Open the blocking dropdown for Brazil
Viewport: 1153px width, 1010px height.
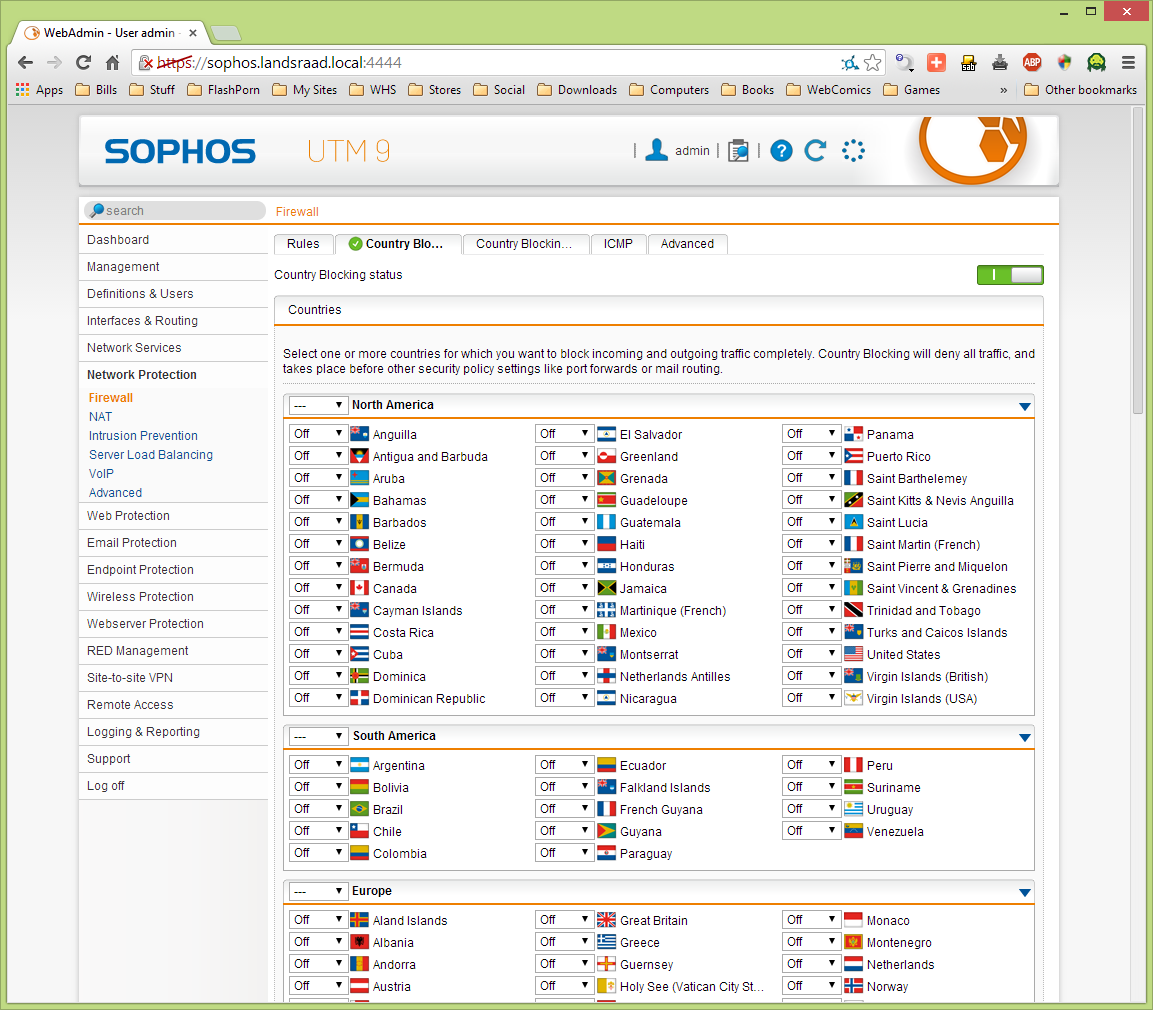[x=318, y=809]
